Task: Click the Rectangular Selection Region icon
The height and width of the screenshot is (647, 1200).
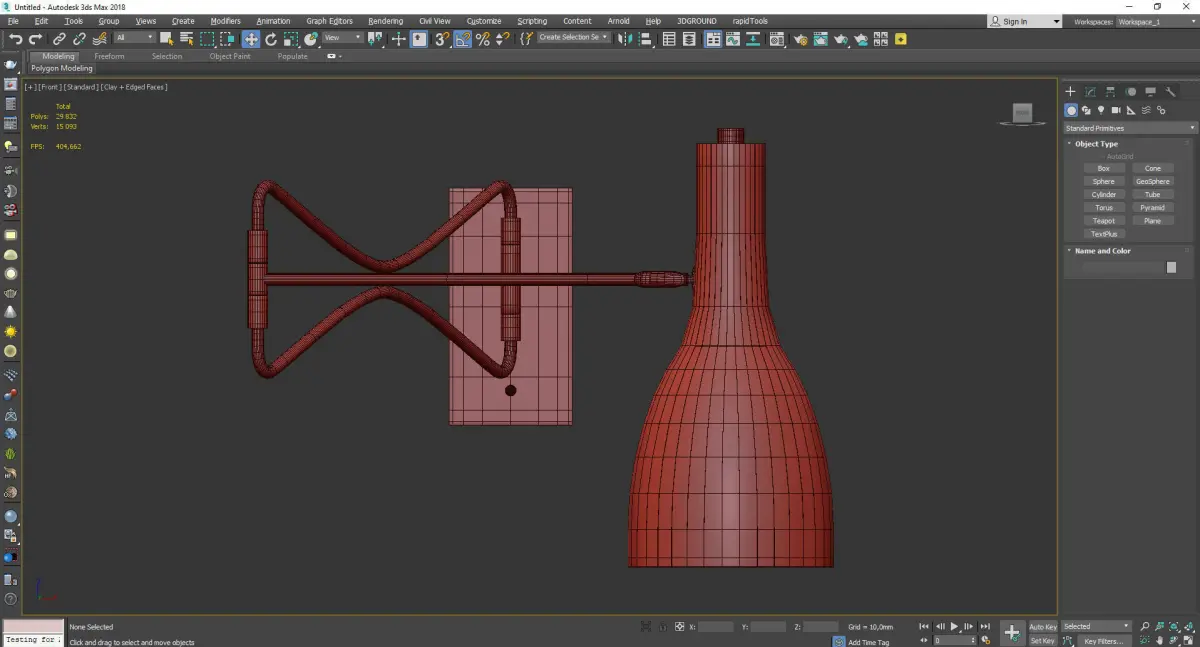Action: (207, 39)
